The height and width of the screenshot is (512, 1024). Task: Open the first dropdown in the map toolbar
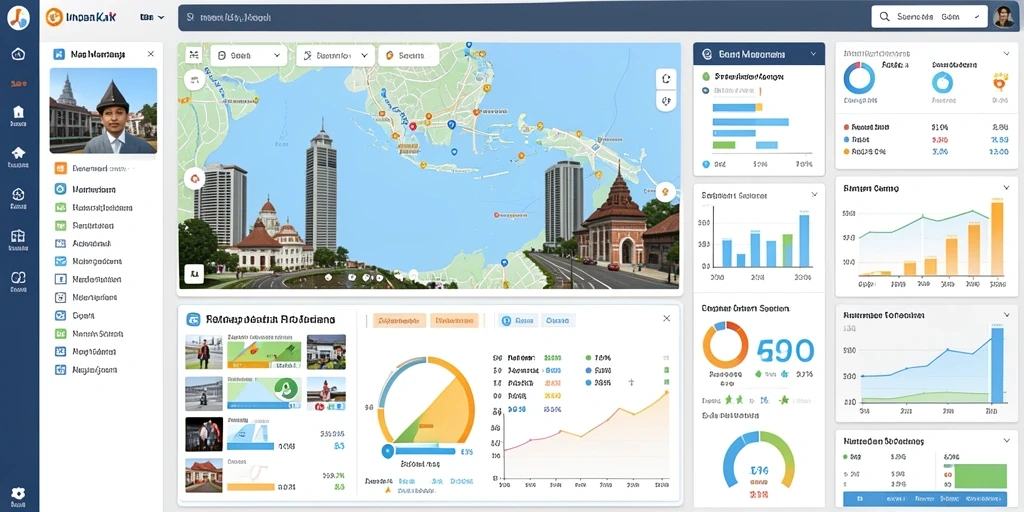pos(249,56)
